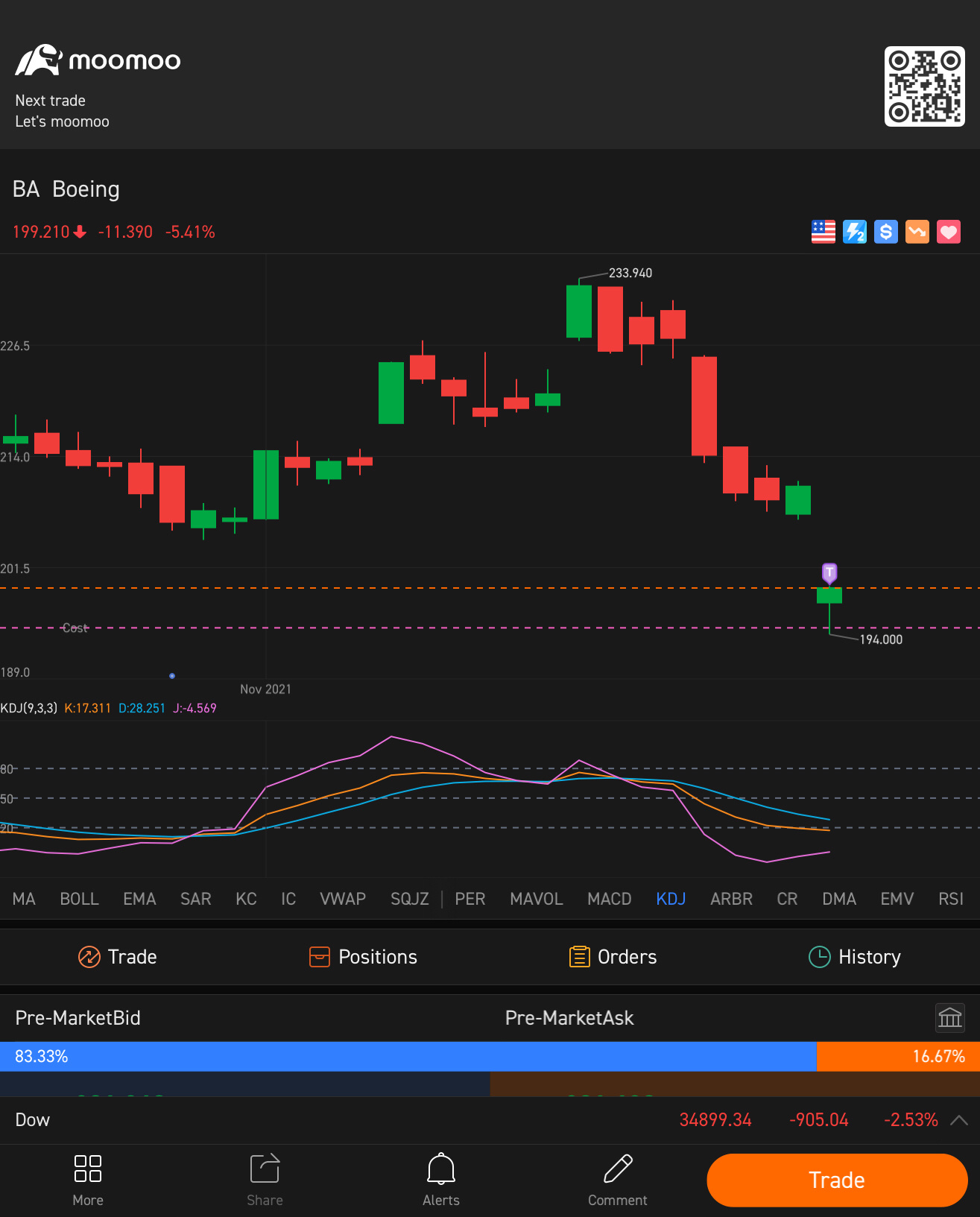This screenshot has height=1217, width=980.
Task: Select the EMV indicator
Action: 897,899
